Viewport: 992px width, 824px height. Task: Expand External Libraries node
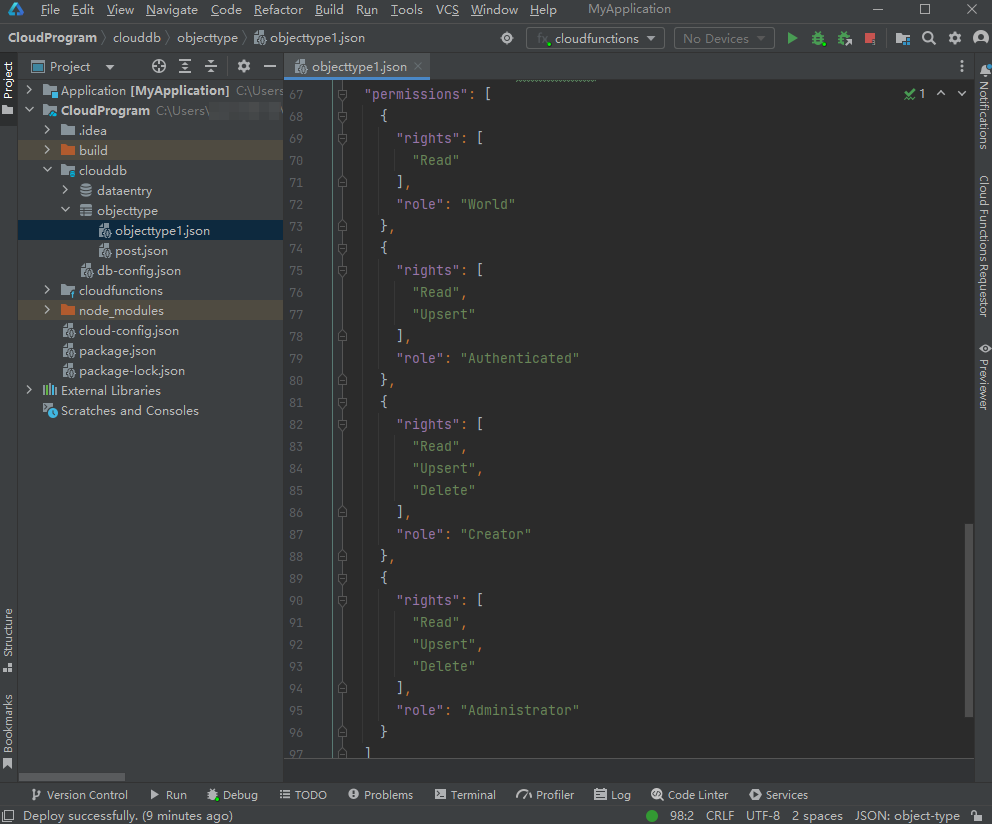pyautogui.click(x=29, y=390)
